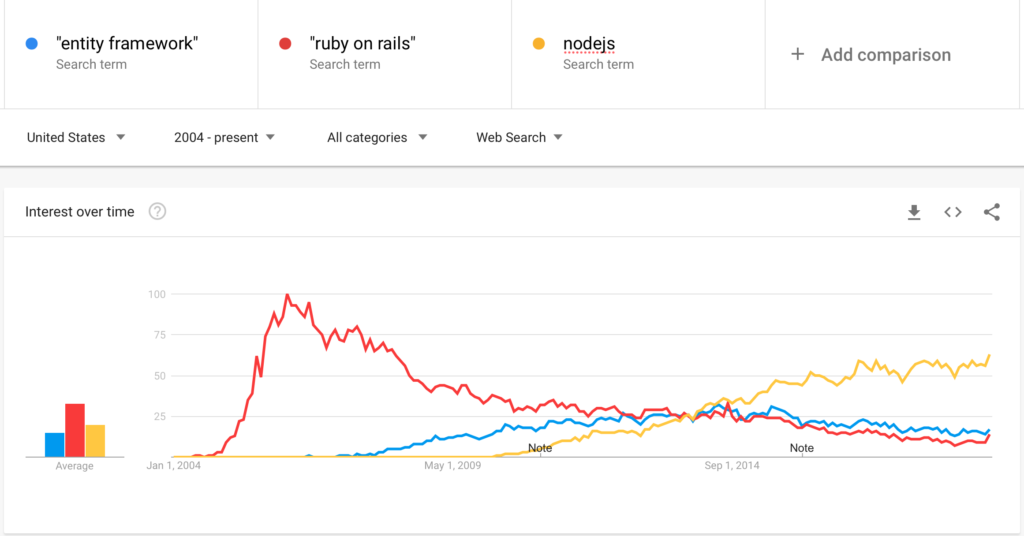The width and height of the screenshot is (1024, 536).
Task: Expand the Web Search type dropdown
Action: coord(519,137)
